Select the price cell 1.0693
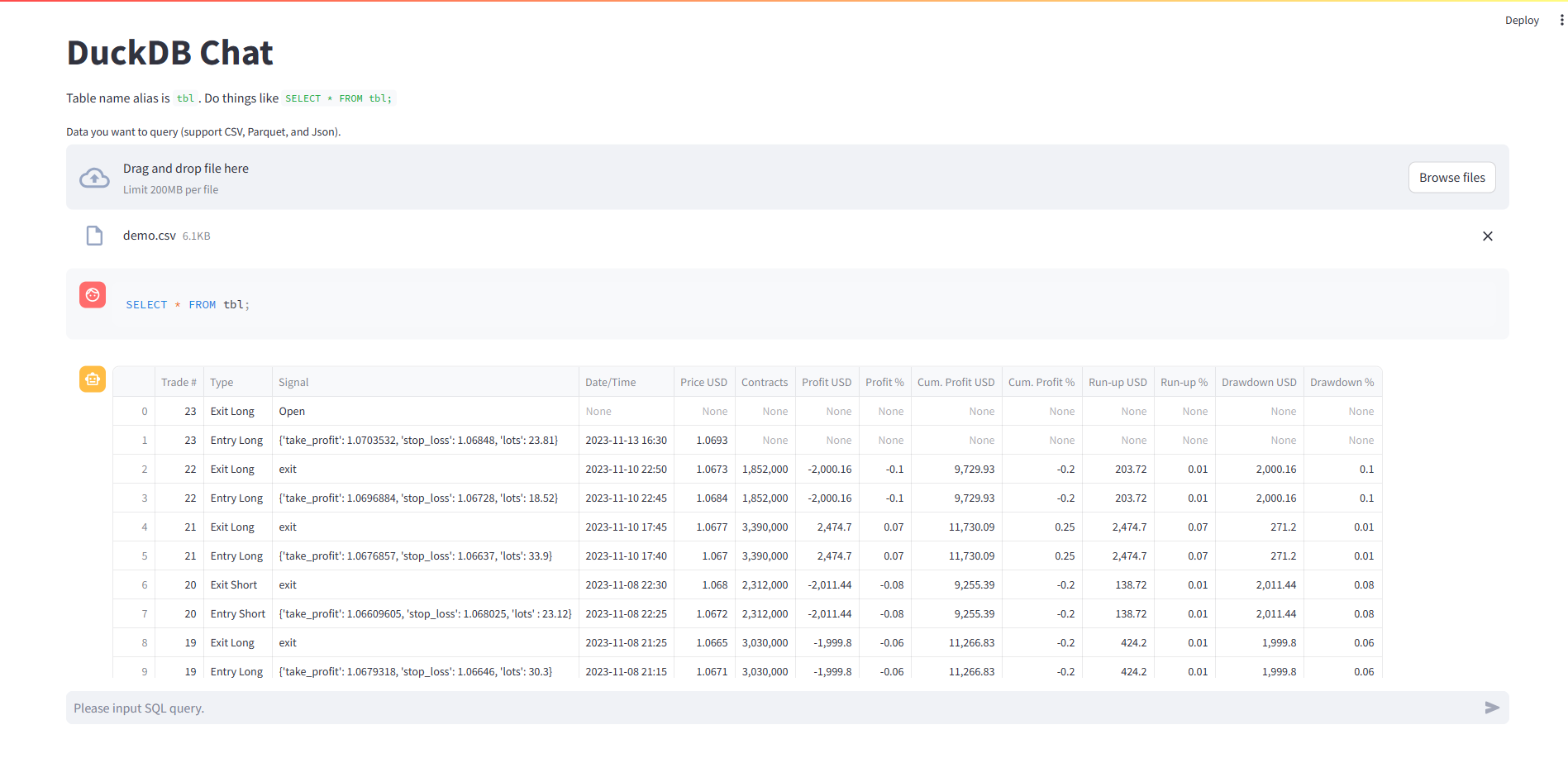This screenshot has height=782, width=1568. coord(703,440)
